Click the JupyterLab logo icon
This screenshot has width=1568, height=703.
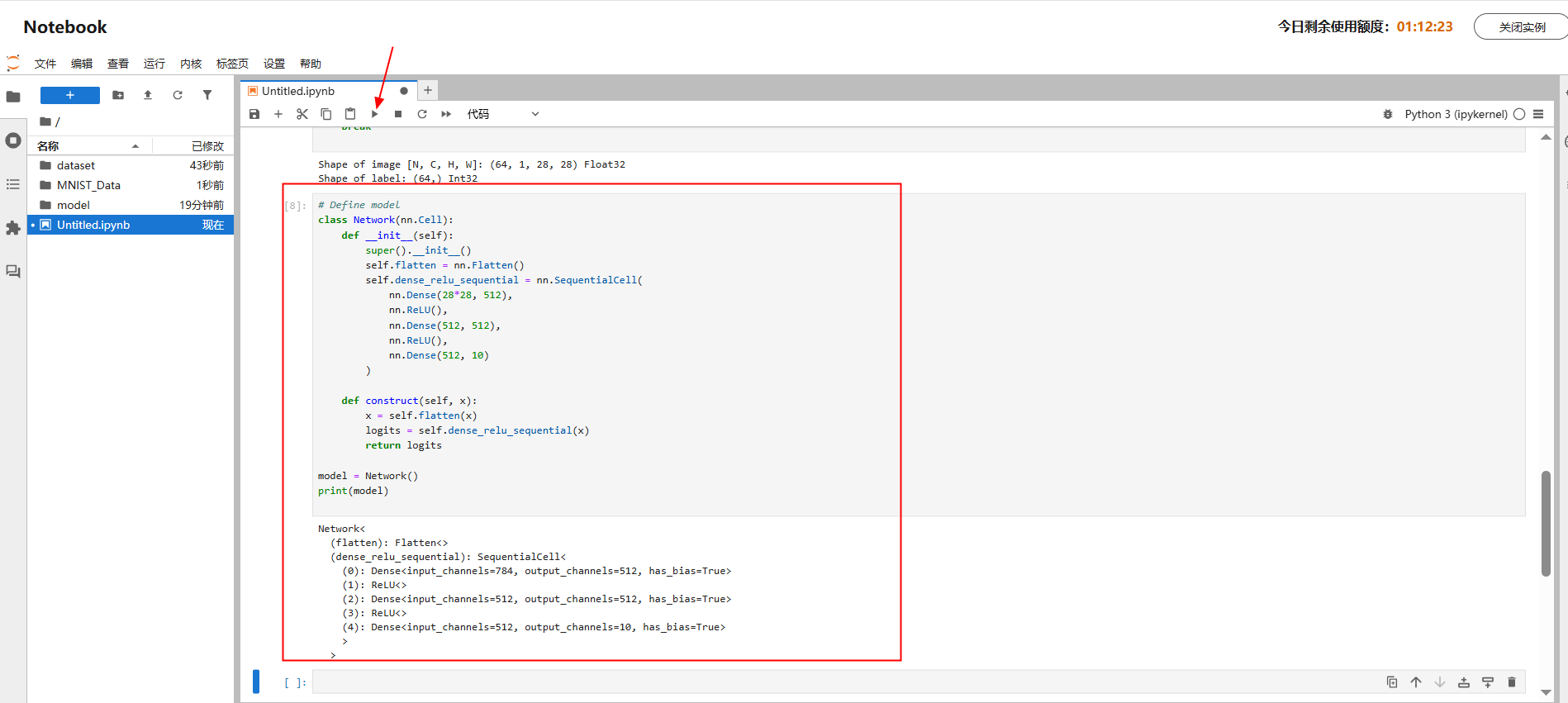12,63
